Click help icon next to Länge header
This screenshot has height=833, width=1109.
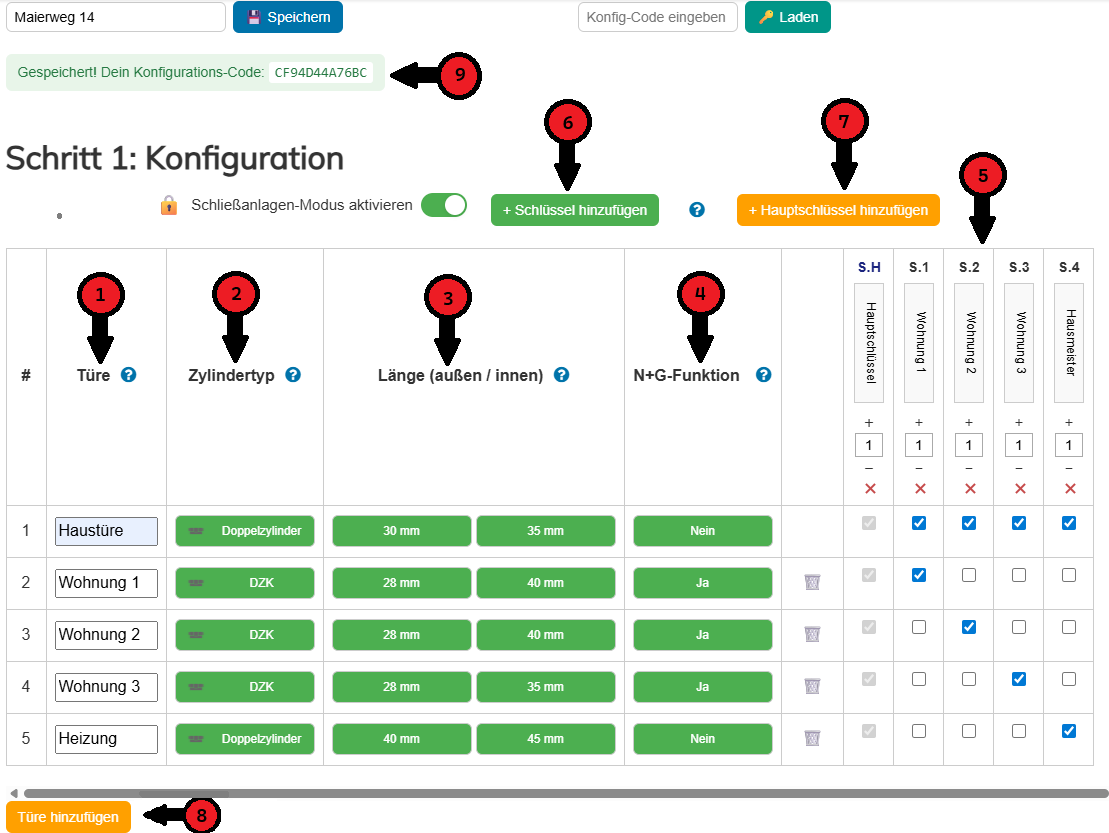[561, 375]
